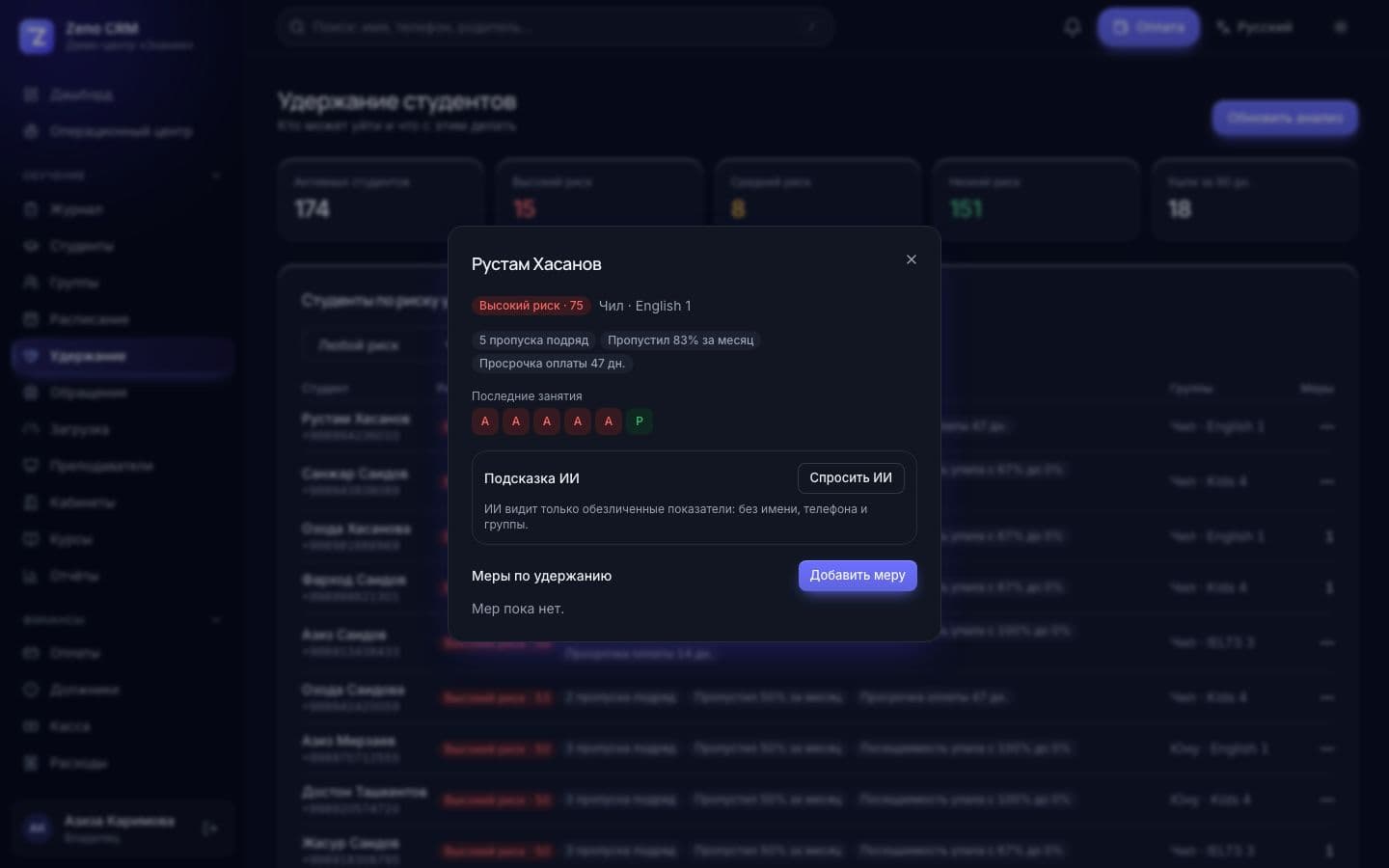Screen dimensions: 1389x868
Task: Click the Расписание calendar icon in sidebar
Action: (31, 319)
